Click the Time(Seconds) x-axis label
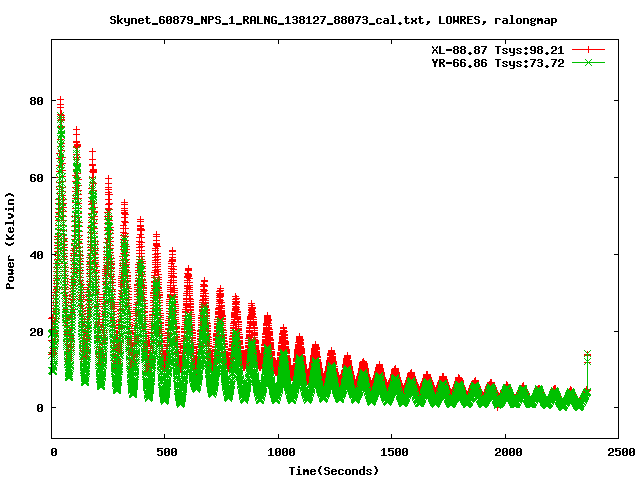The image size is (640, 480). pos(334,471)
